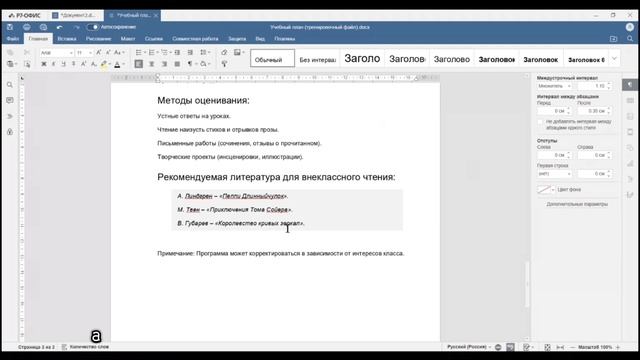Image resolution: width=640 pixels, height=360 pixels.
Task: Click the Cut scissors icon
Action: click(x=27, y=53)
